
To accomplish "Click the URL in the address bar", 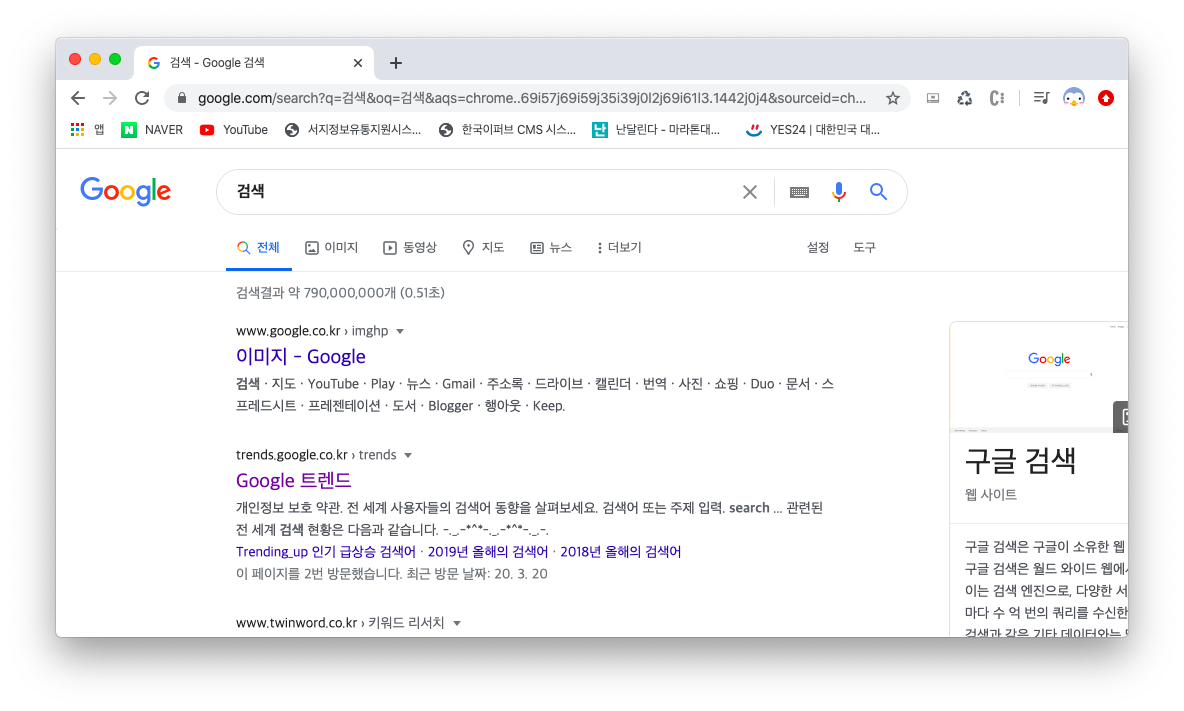I will tap(532, 98).
